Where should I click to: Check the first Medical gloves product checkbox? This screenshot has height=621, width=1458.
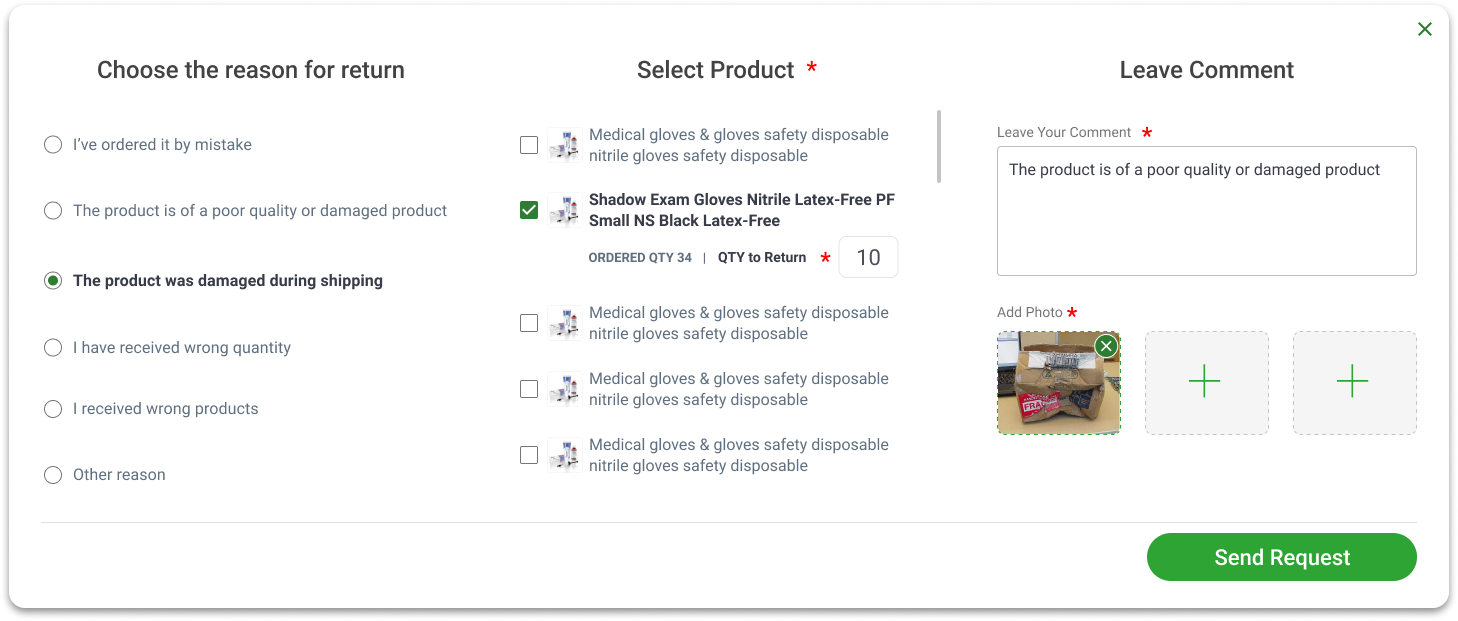(529, 145)
